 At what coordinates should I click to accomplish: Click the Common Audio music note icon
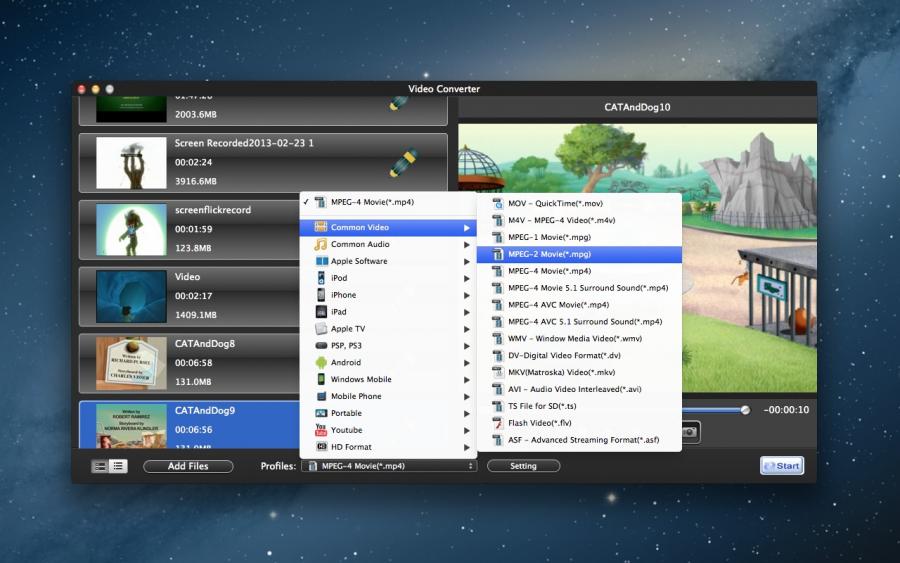(x=321, y=244)
